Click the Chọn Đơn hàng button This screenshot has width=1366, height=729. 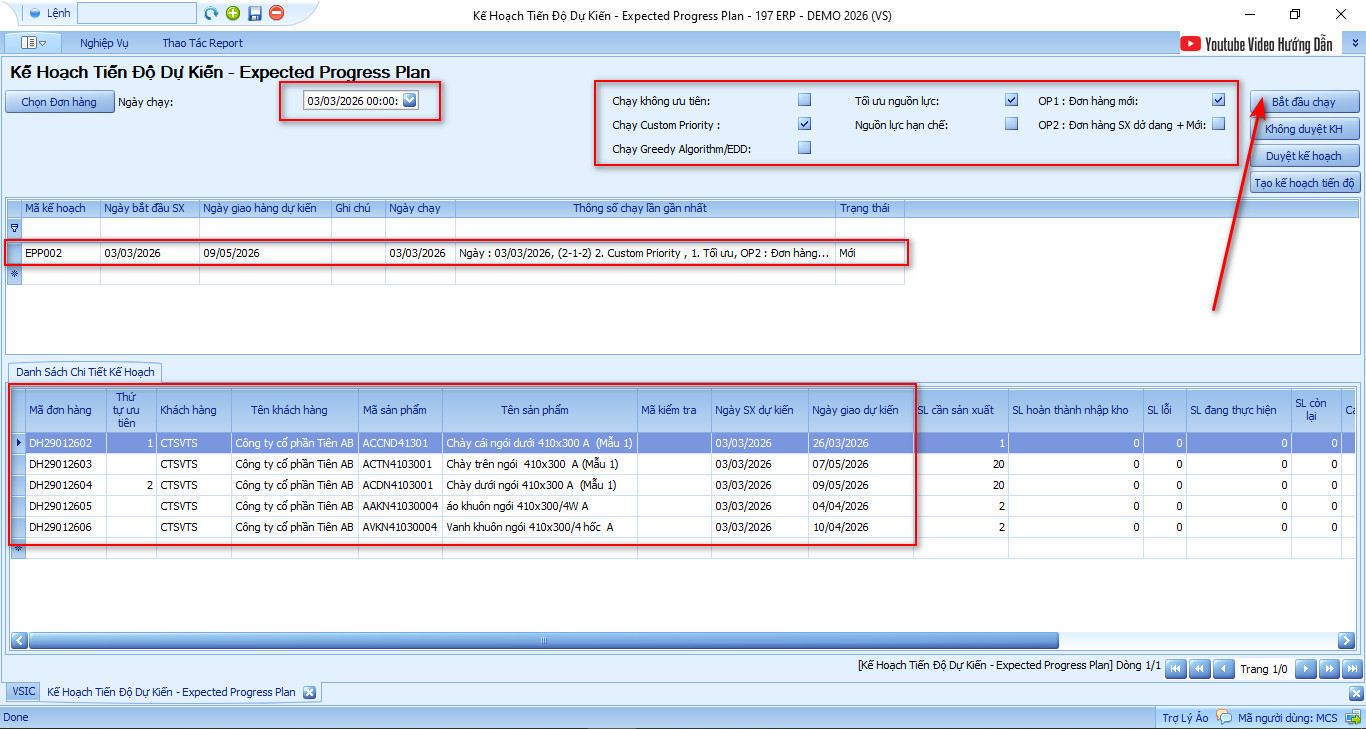(59, 102)
